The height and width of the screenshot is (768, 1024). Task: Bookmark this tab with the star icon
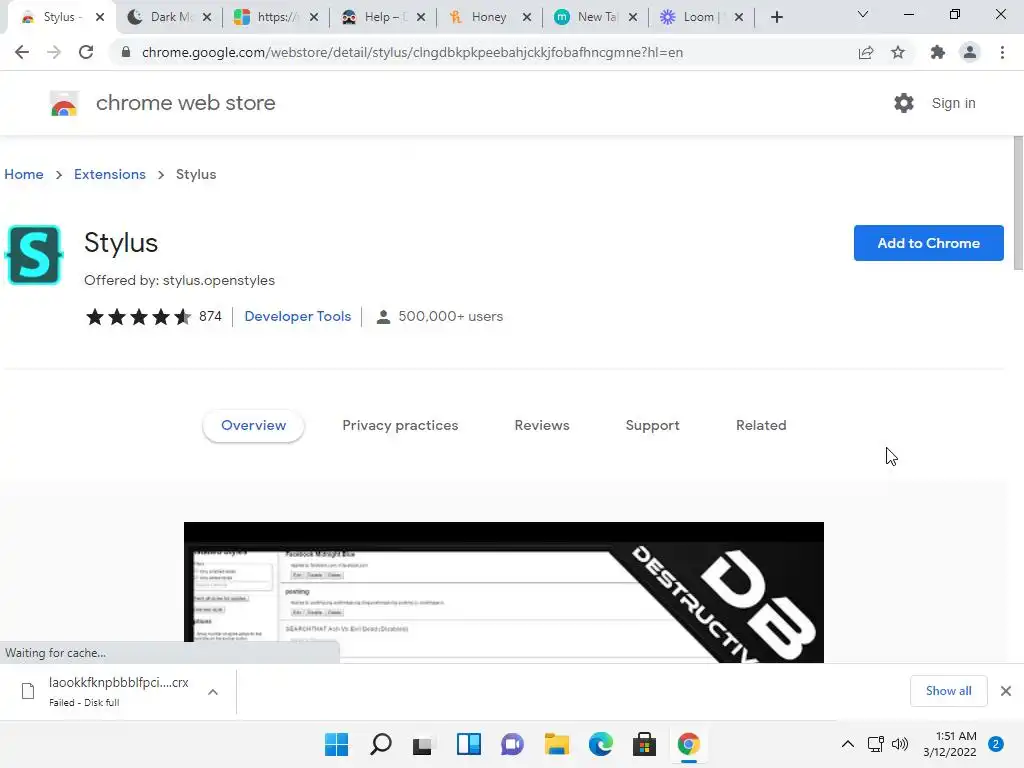click(x=898, y=52)
